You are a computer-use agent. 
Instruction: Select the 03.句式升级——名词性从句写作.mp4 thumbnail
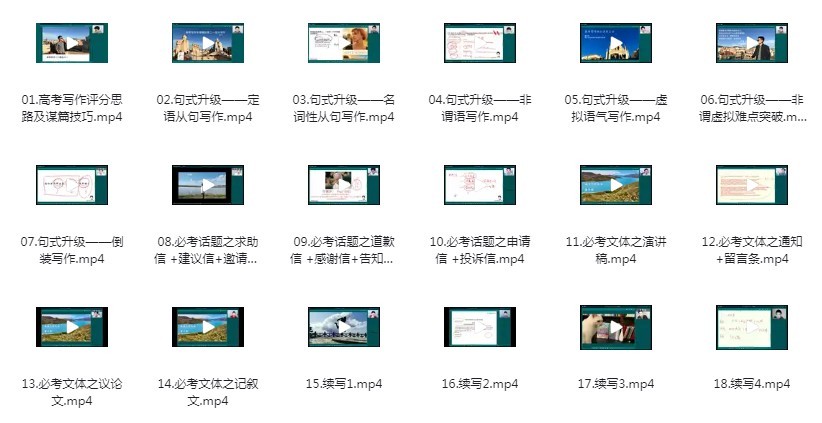[344, 43]
